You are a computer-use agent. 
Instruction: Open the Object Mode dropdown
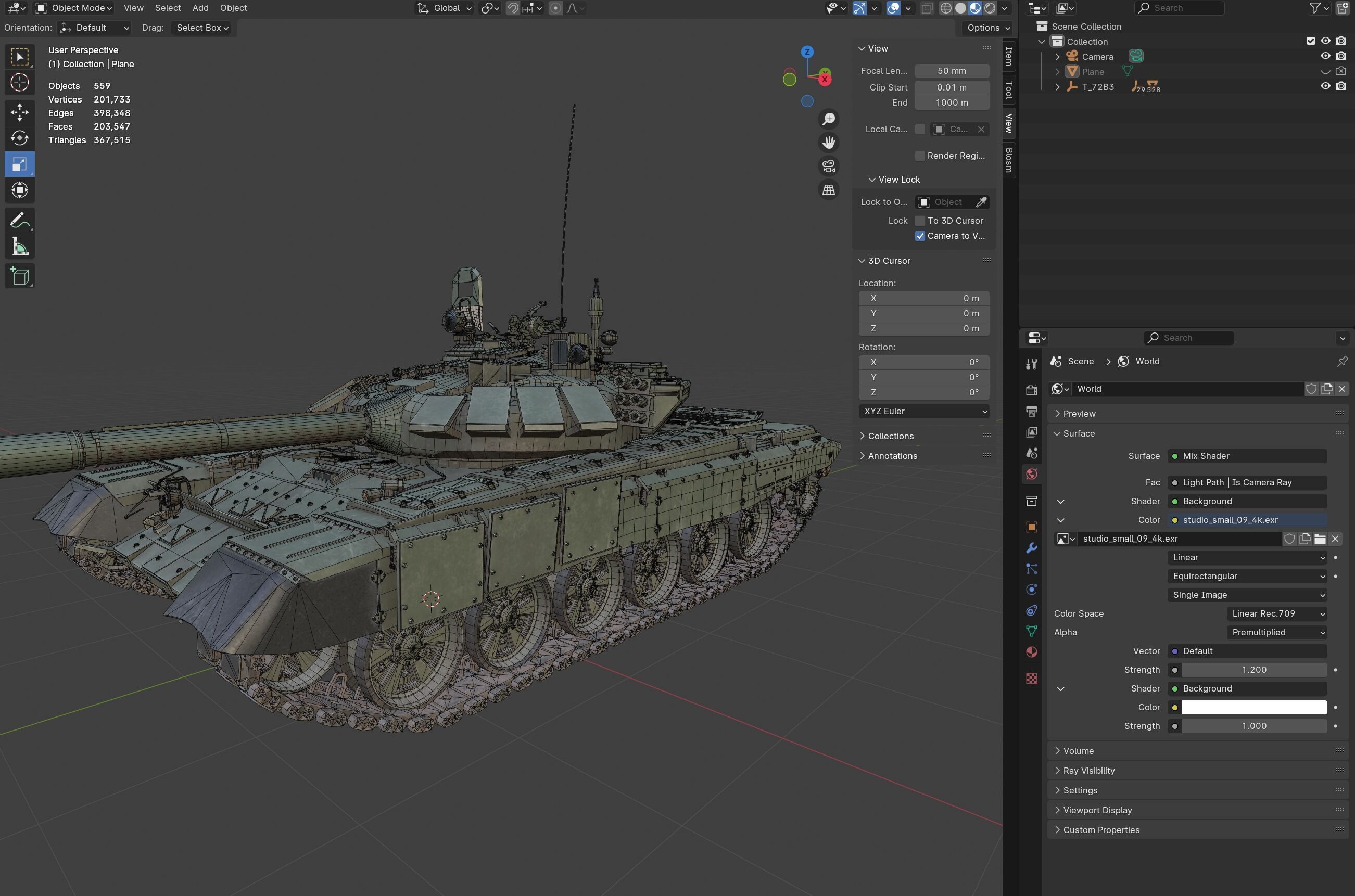click(74, 8)
